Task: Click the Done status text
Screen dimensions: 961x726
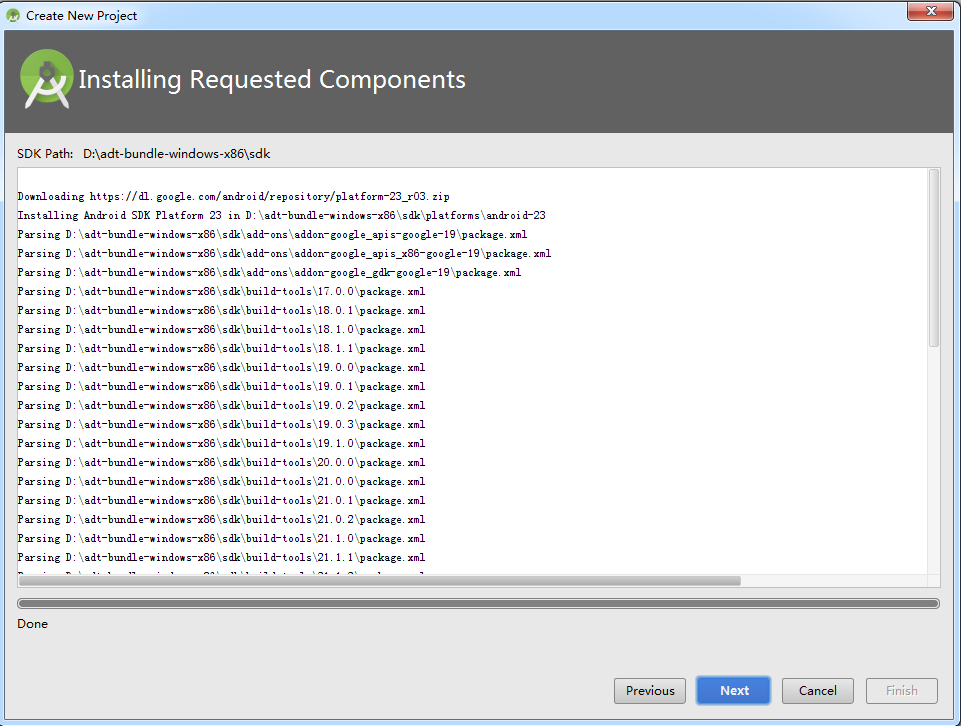Action: tap(32, 624)
